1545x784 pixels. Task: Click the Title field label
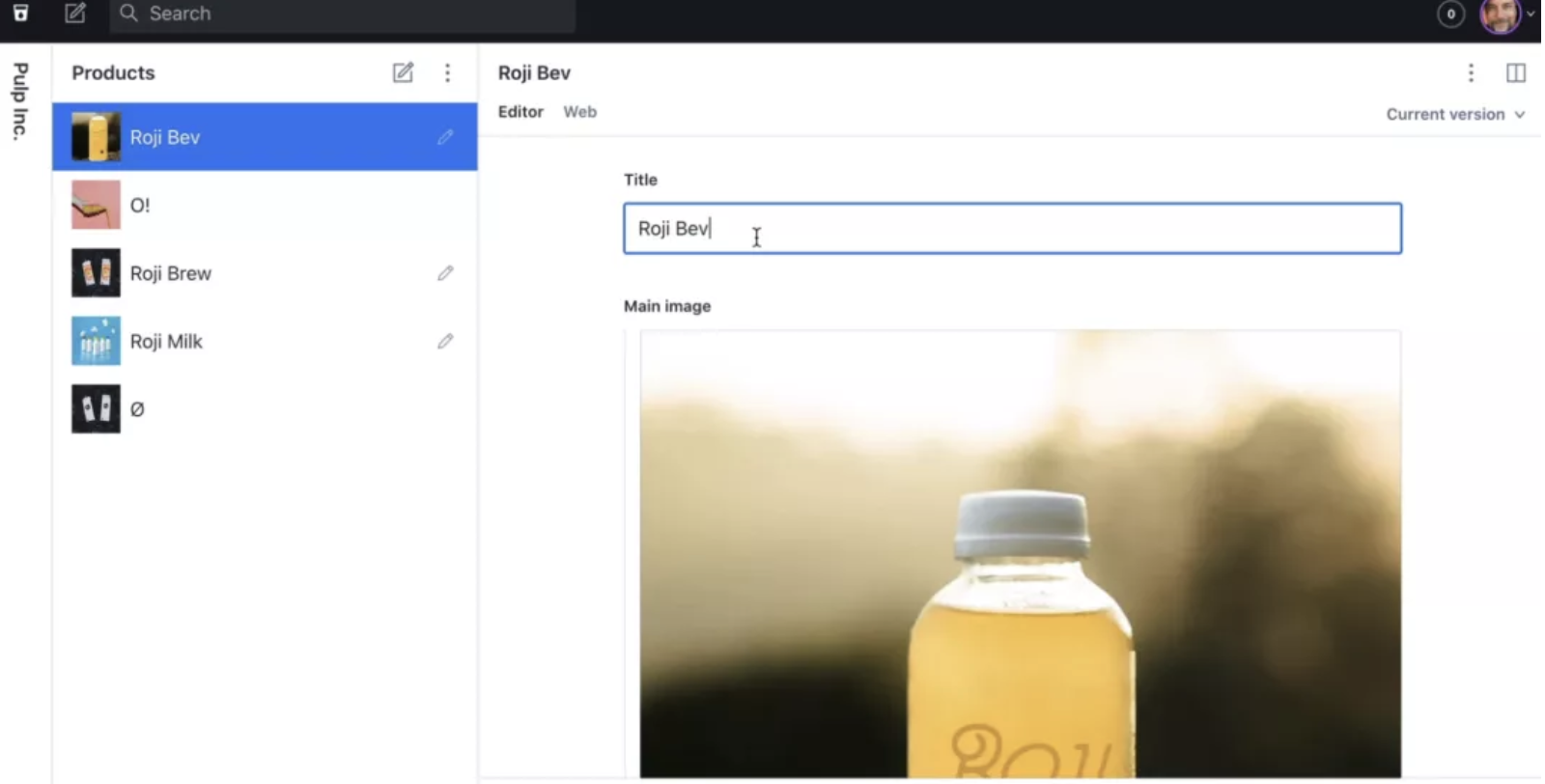[640, 180]
